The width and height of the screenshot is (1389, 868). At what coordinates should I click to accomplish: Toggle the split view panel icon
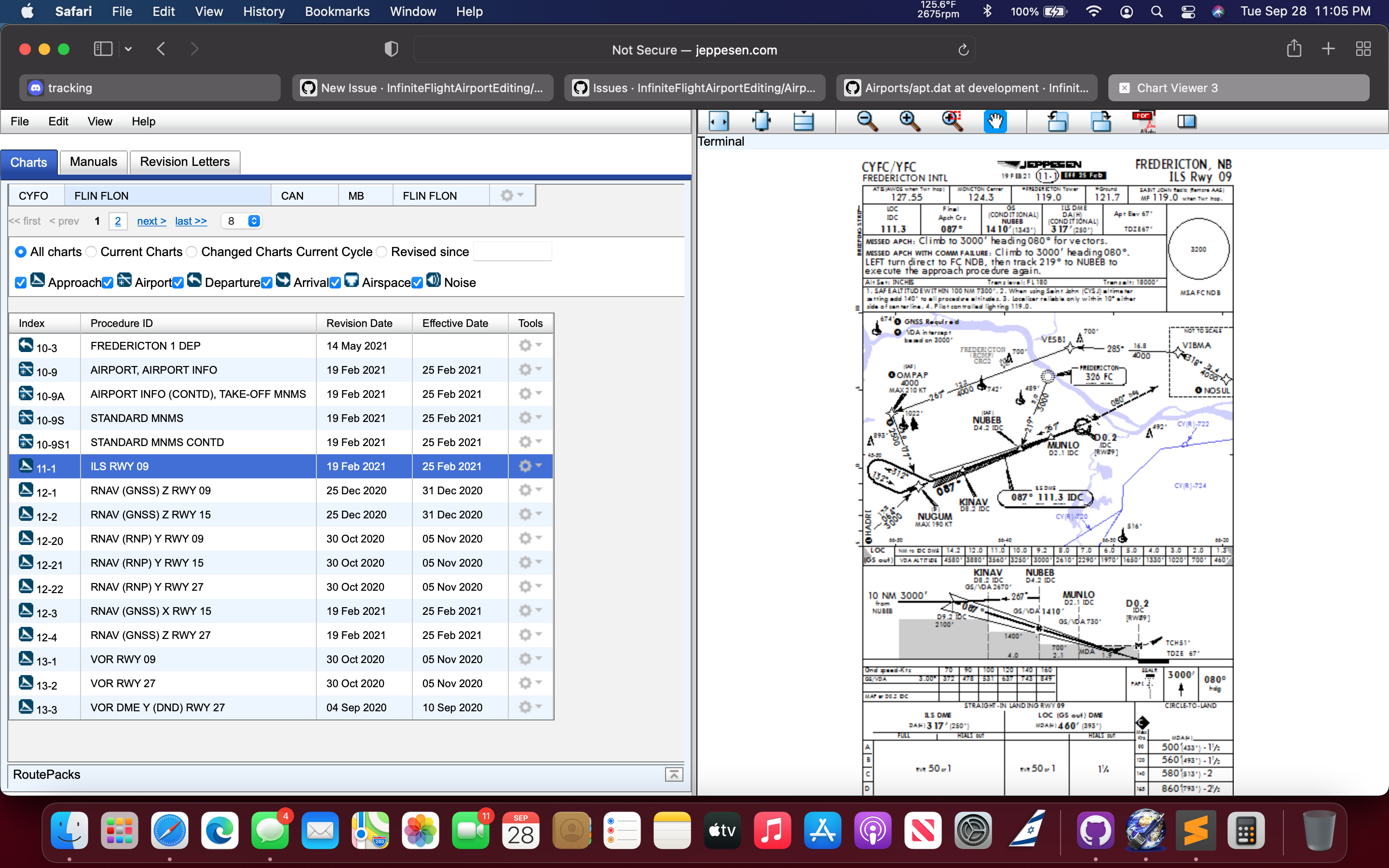pos(1187,121)
